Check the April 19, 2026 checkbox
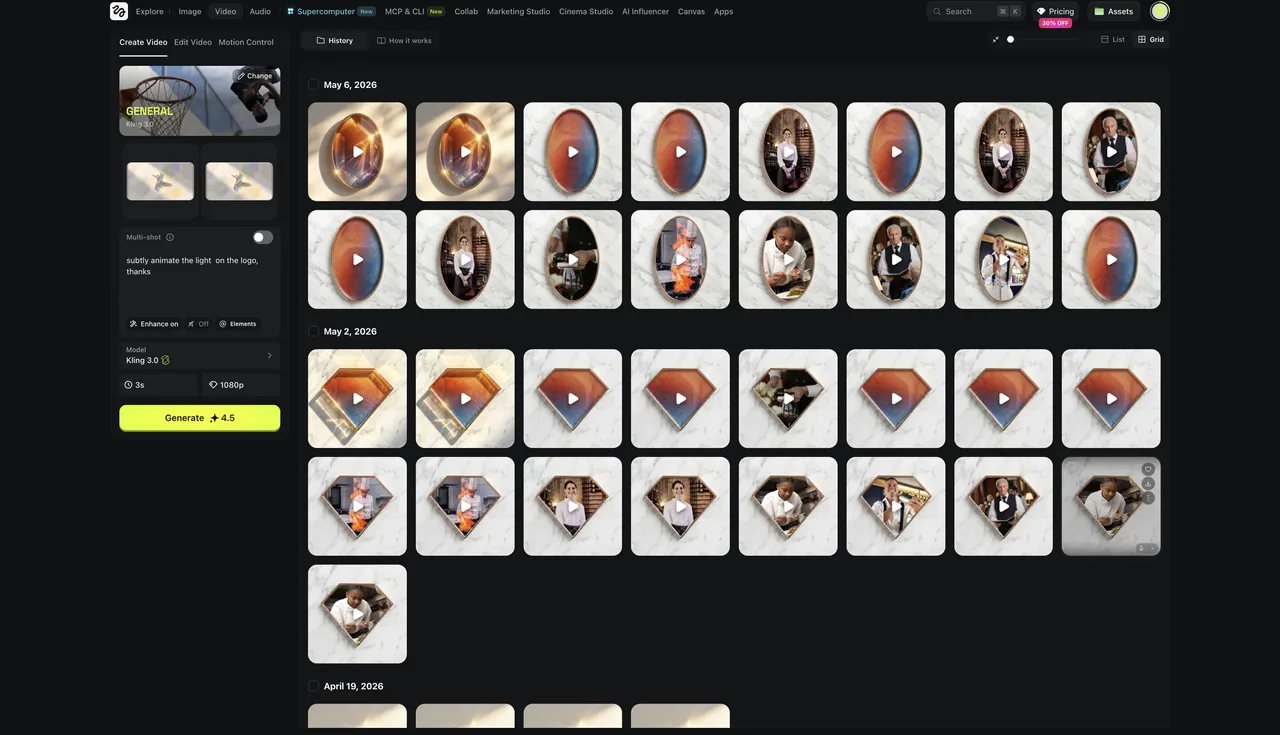1280x735 pixels. click(314, 686)
